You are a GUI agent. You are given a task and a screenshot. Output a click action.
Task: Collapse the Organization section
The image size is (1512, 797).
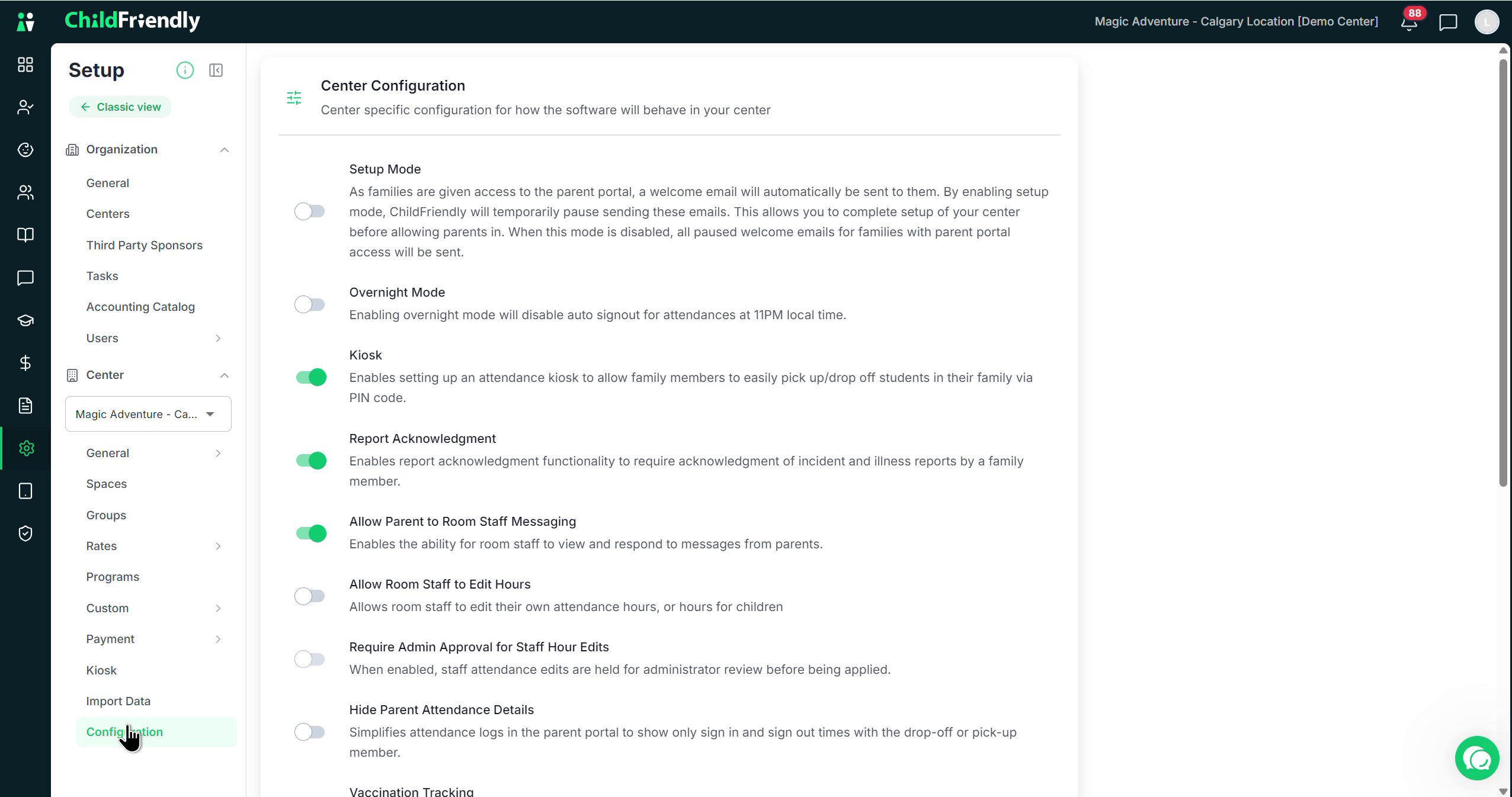click(225, 150)
